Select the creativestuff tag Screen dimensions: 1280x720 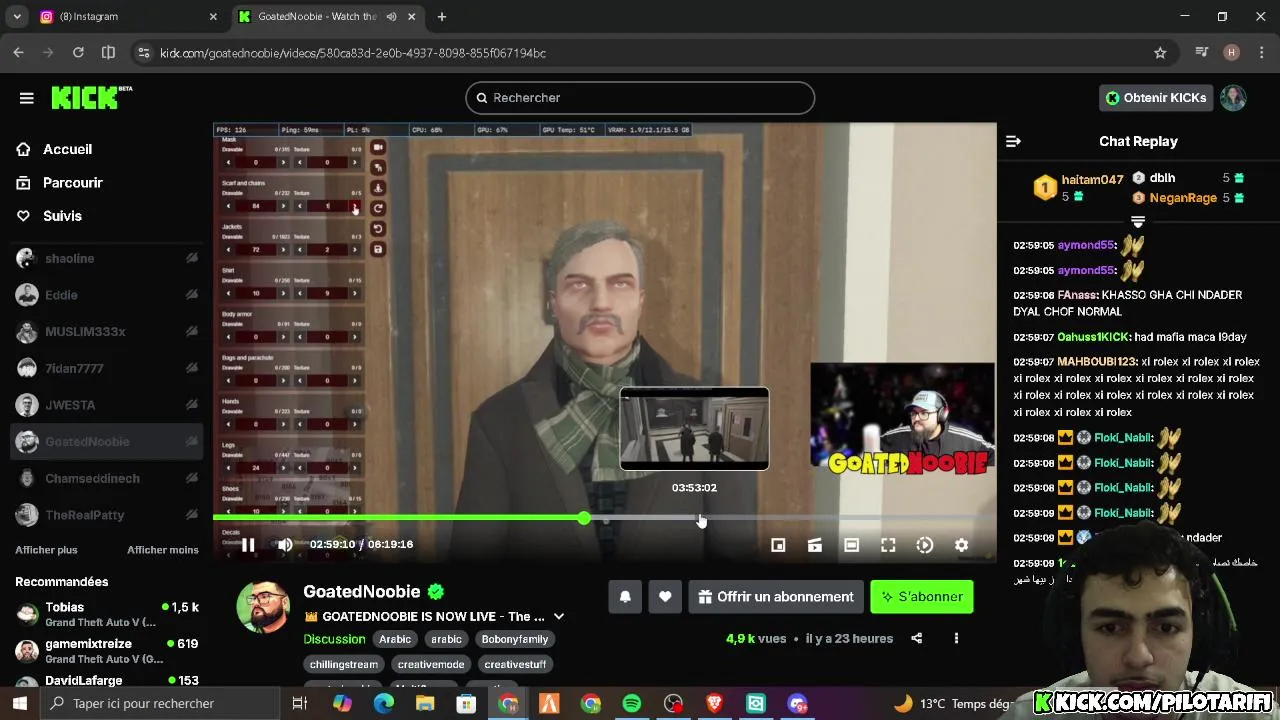pos(515,664)
